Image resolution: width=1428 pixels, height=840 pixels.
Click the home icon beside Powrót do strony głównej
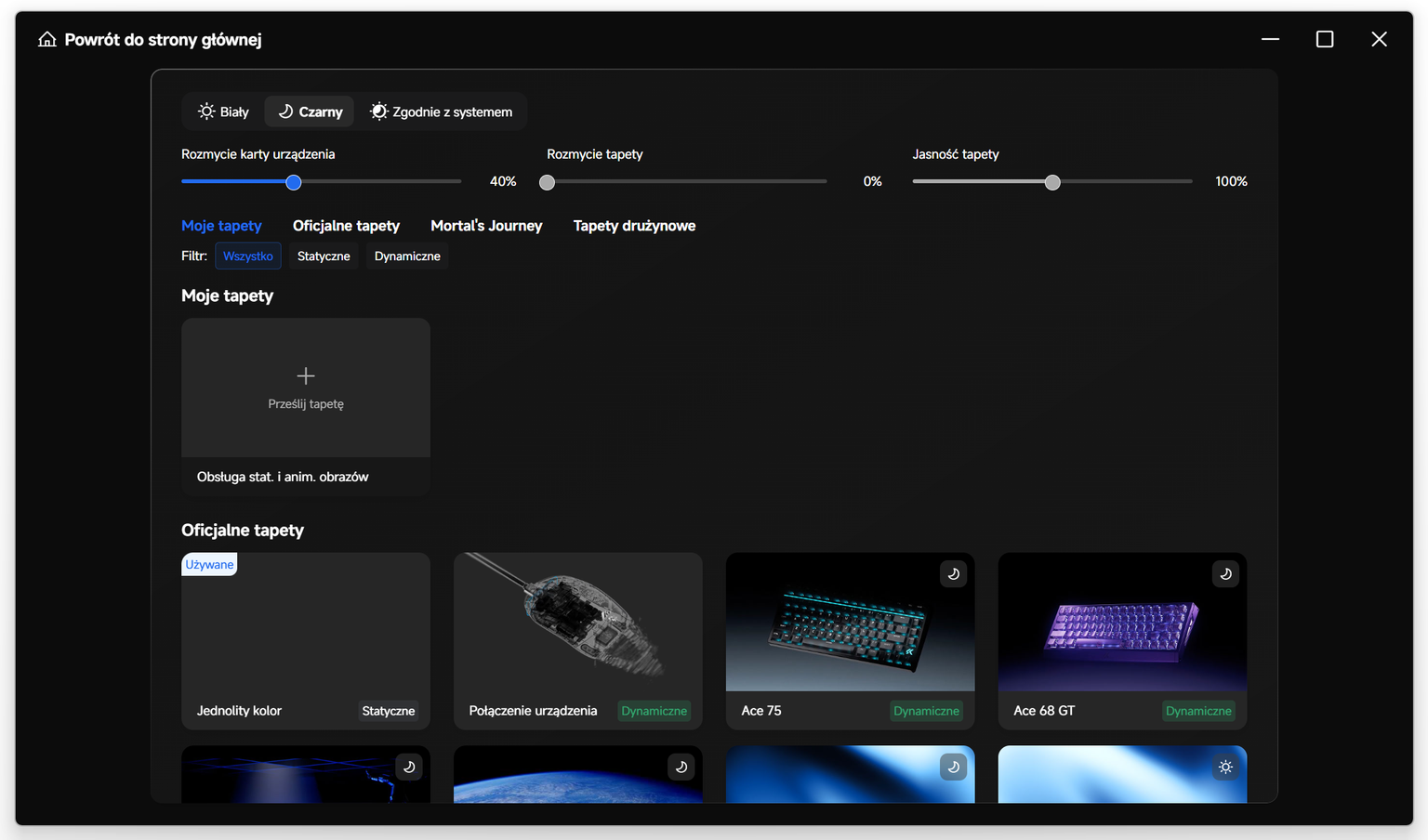pos(47,39)
